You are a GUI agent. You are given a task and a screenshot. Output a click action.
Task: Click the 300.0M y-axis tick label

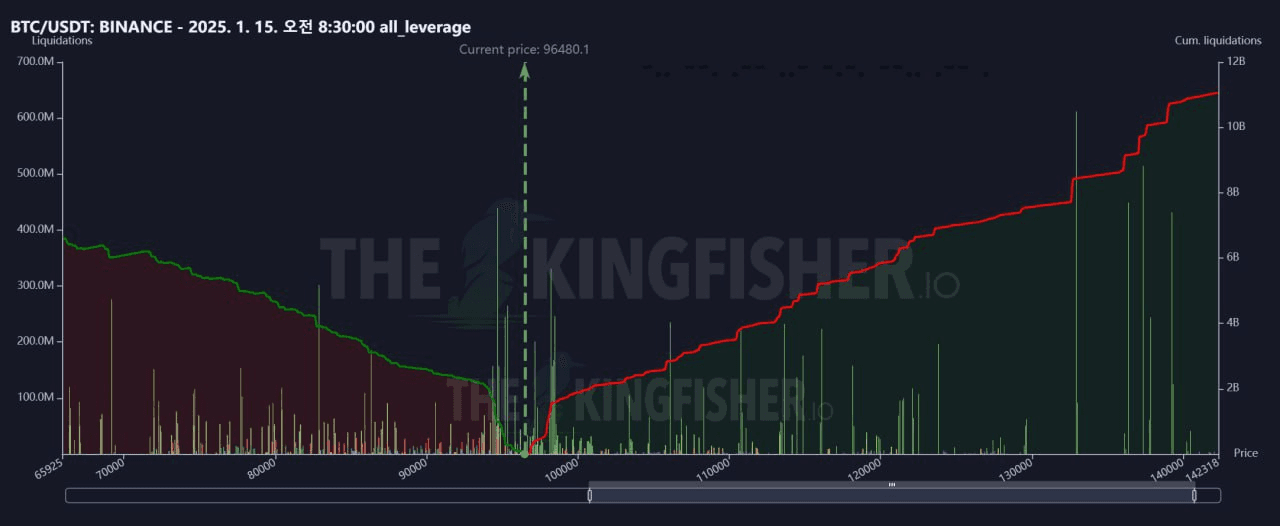click(36, 286)
